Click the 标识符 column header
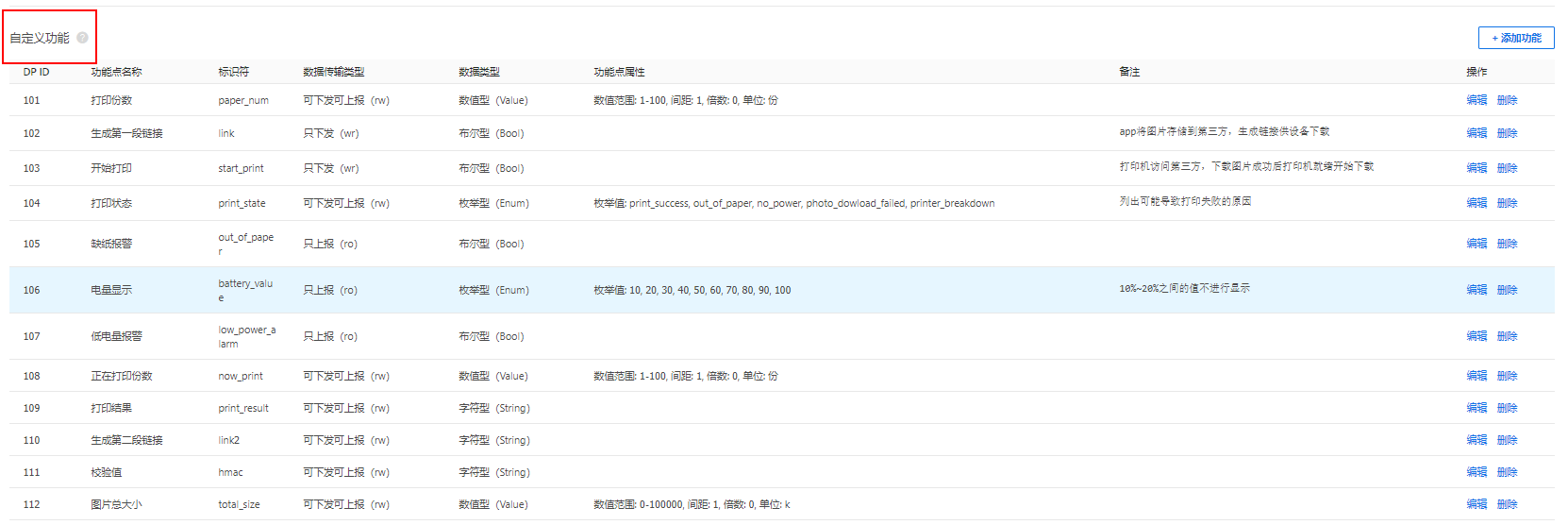Viewport: 1568px width, 525px height. (x=233, y=72)
